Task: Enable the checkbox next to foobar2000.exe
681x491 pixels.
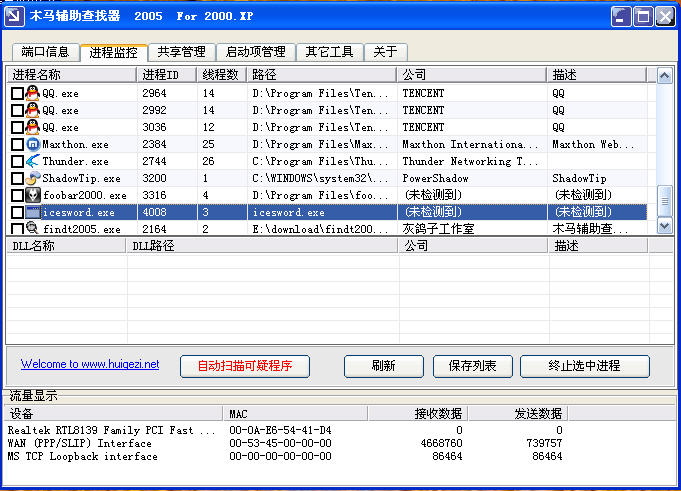Action: point(17,196)
